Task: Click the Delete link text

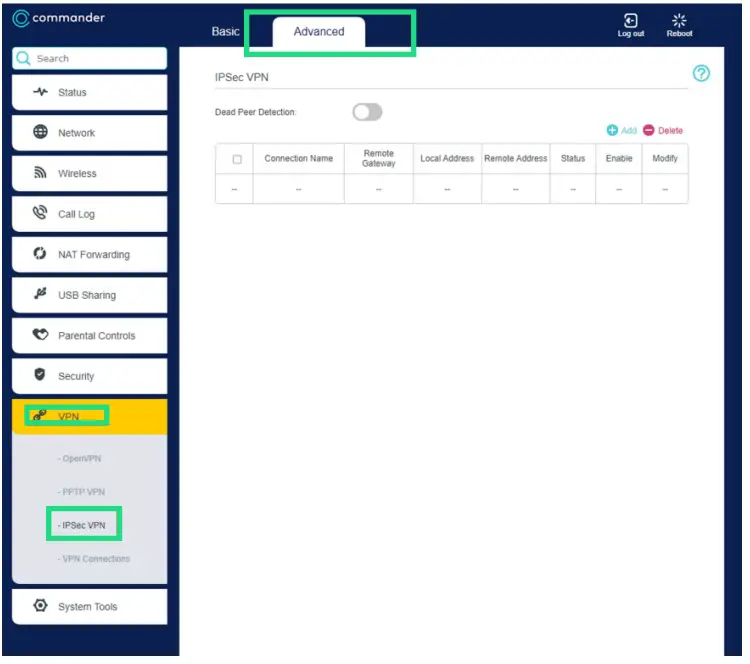Action: pyautogui.click(x=671, y=131)
